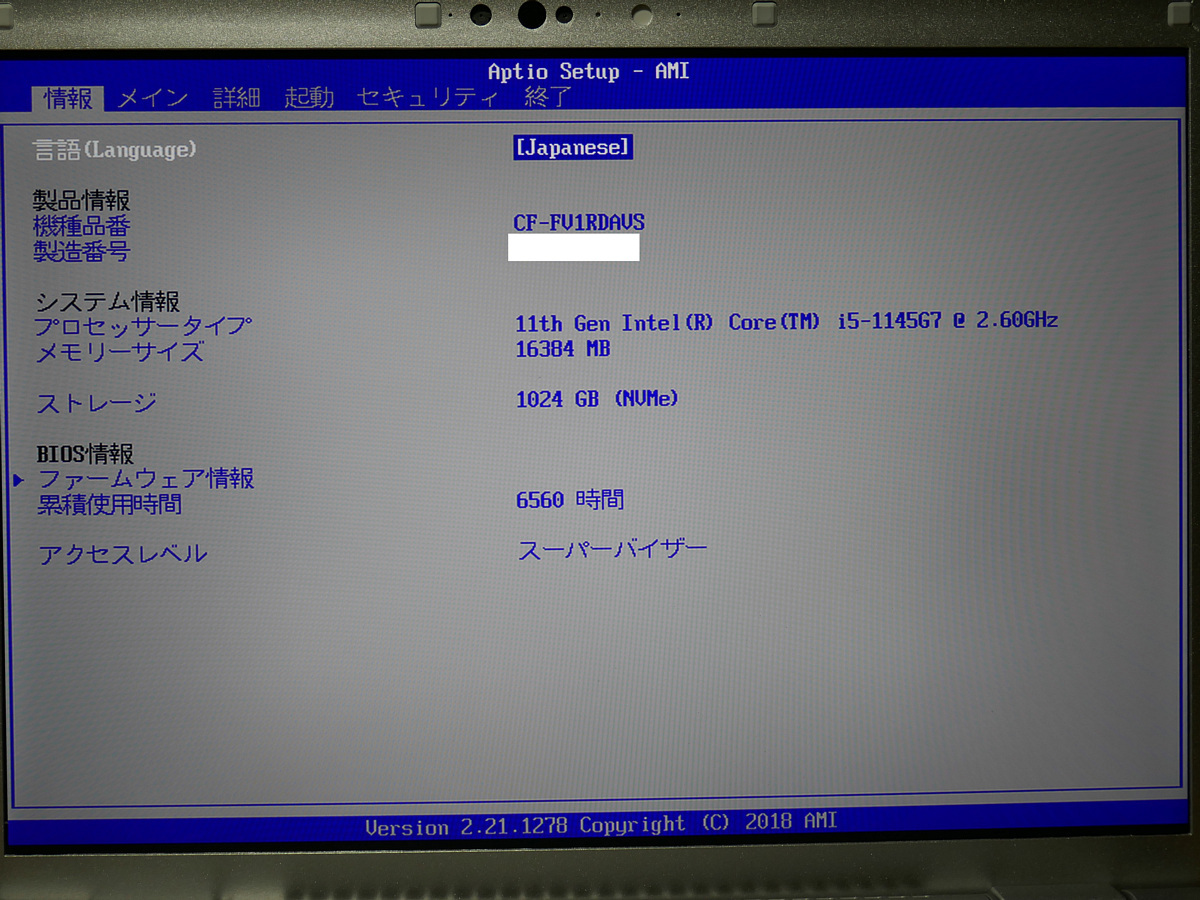Select the 製造番号 label
Image resolution: width=1200 pixels, height=900 pixels.
tap(81, 252)
